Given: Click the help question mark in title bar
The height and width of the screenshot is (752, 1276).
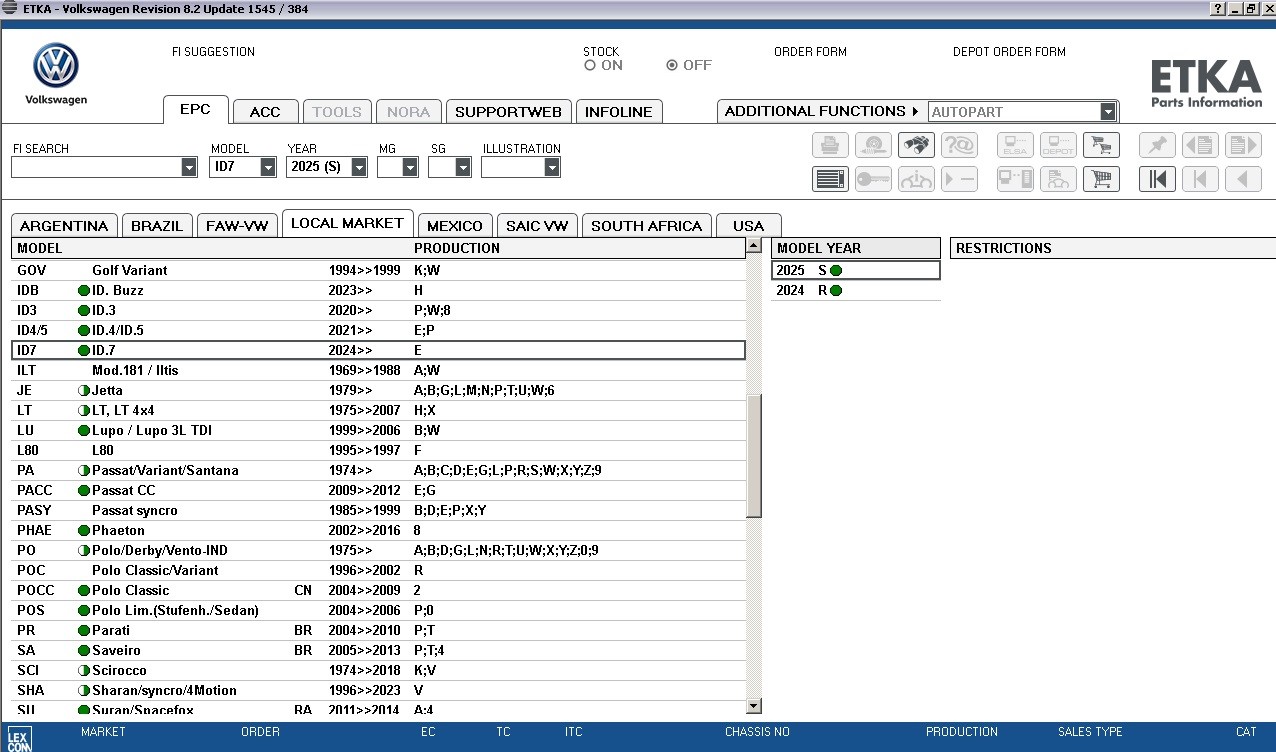Looking at the screenshot, I should [1217, 9].
